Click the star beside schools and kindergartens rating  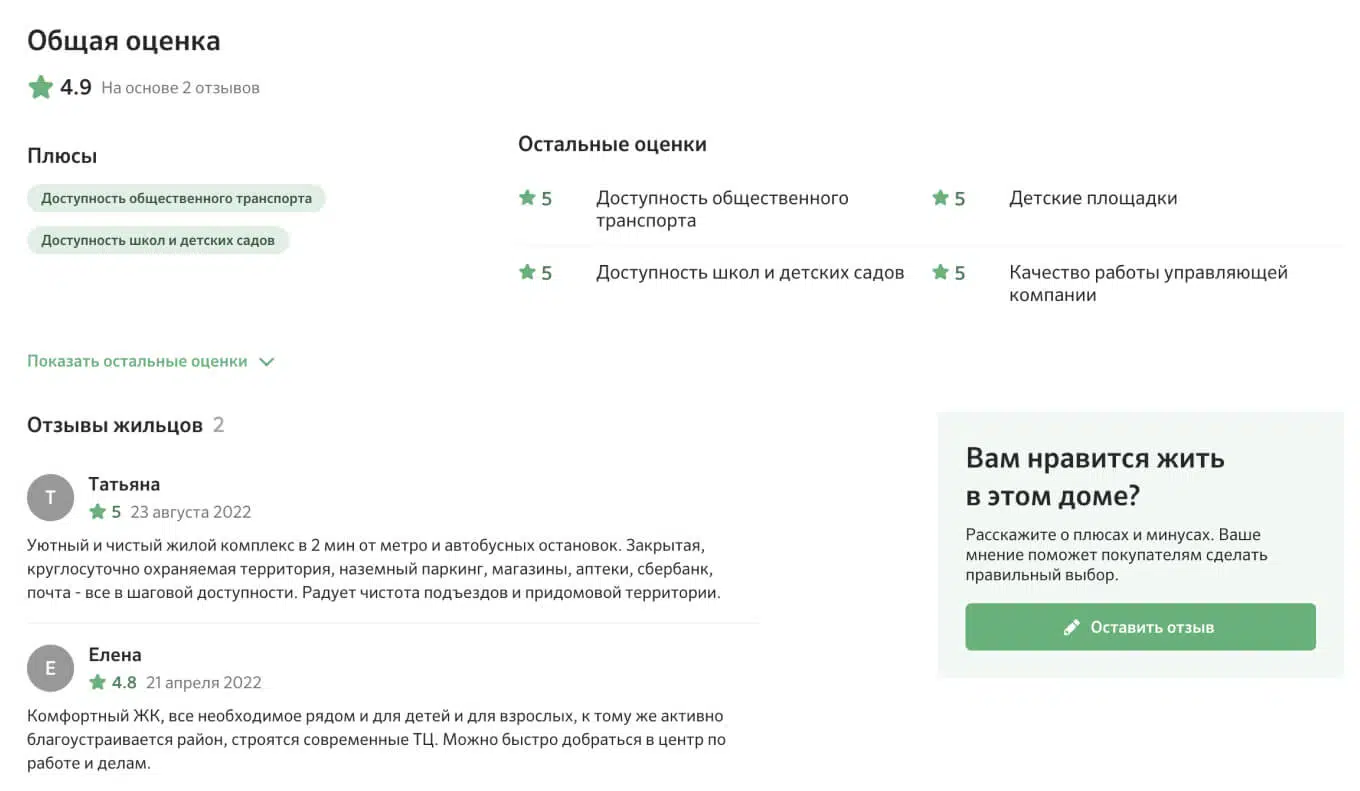pyautogui.click(x=527, y=272)
